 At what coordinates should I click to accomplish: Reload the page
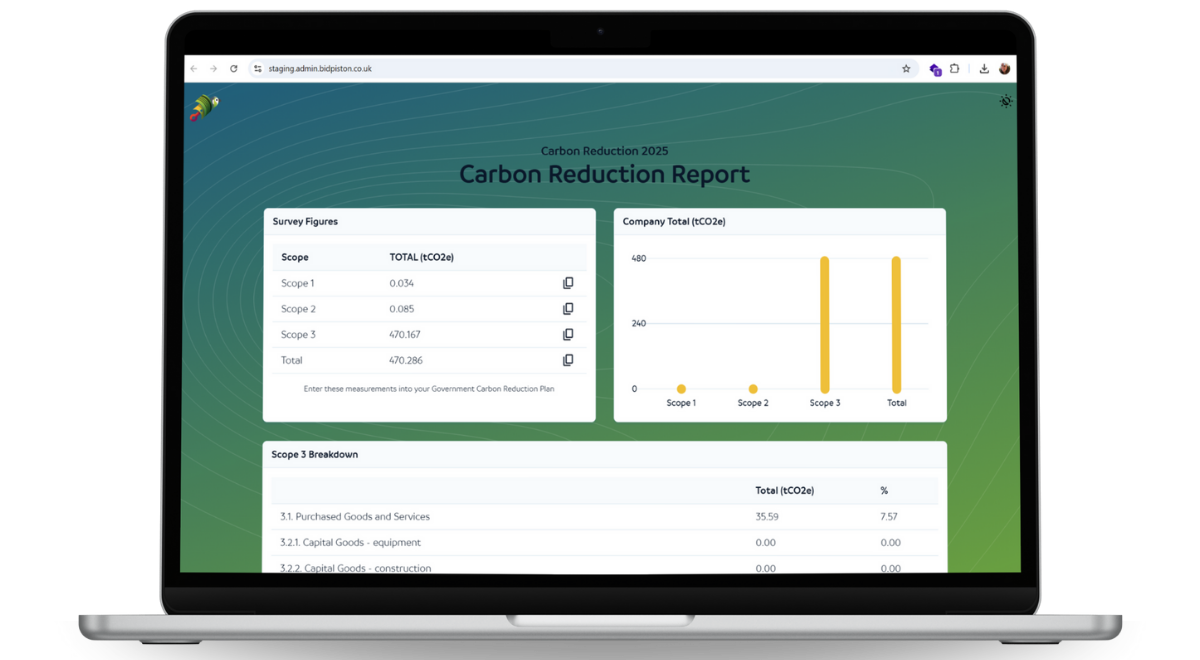(x=234, y=69)
